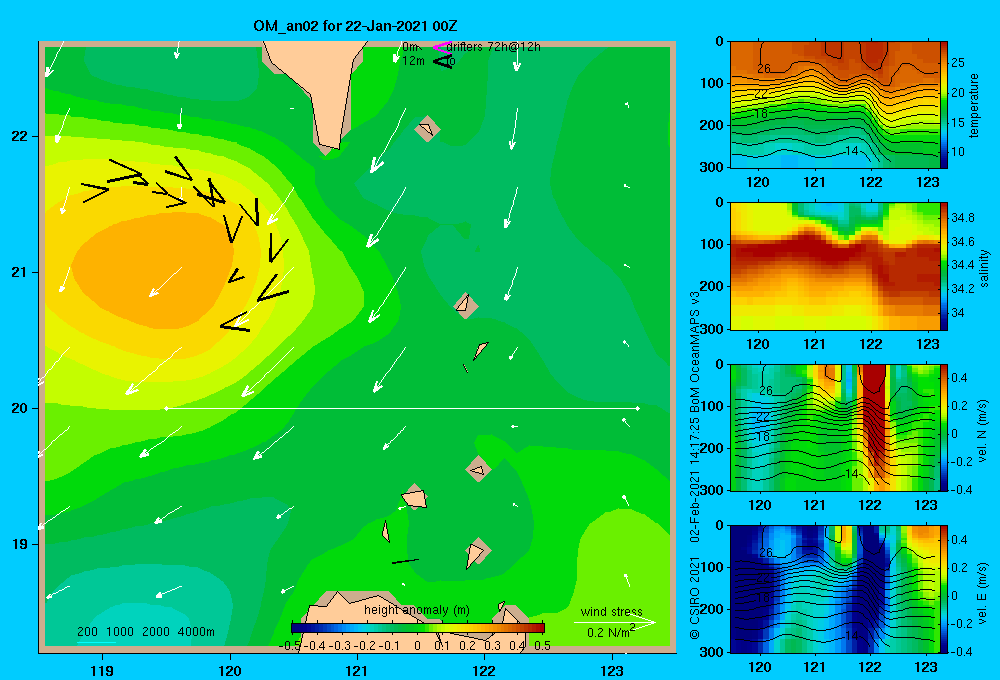Open the salinity depth section plot

835,266
